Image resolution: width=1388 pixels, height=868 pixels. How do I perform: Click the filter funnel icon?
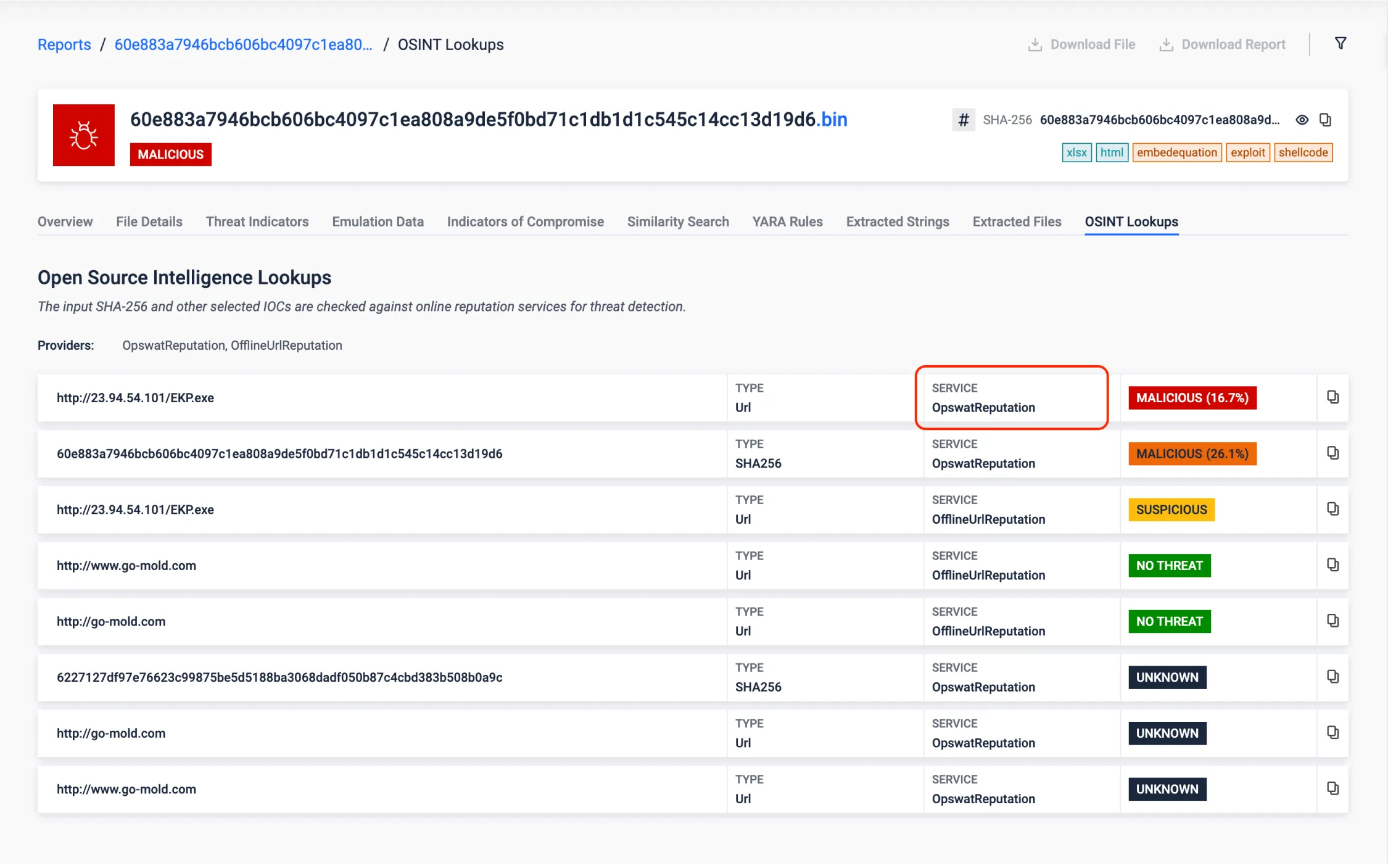[1340, 44]
